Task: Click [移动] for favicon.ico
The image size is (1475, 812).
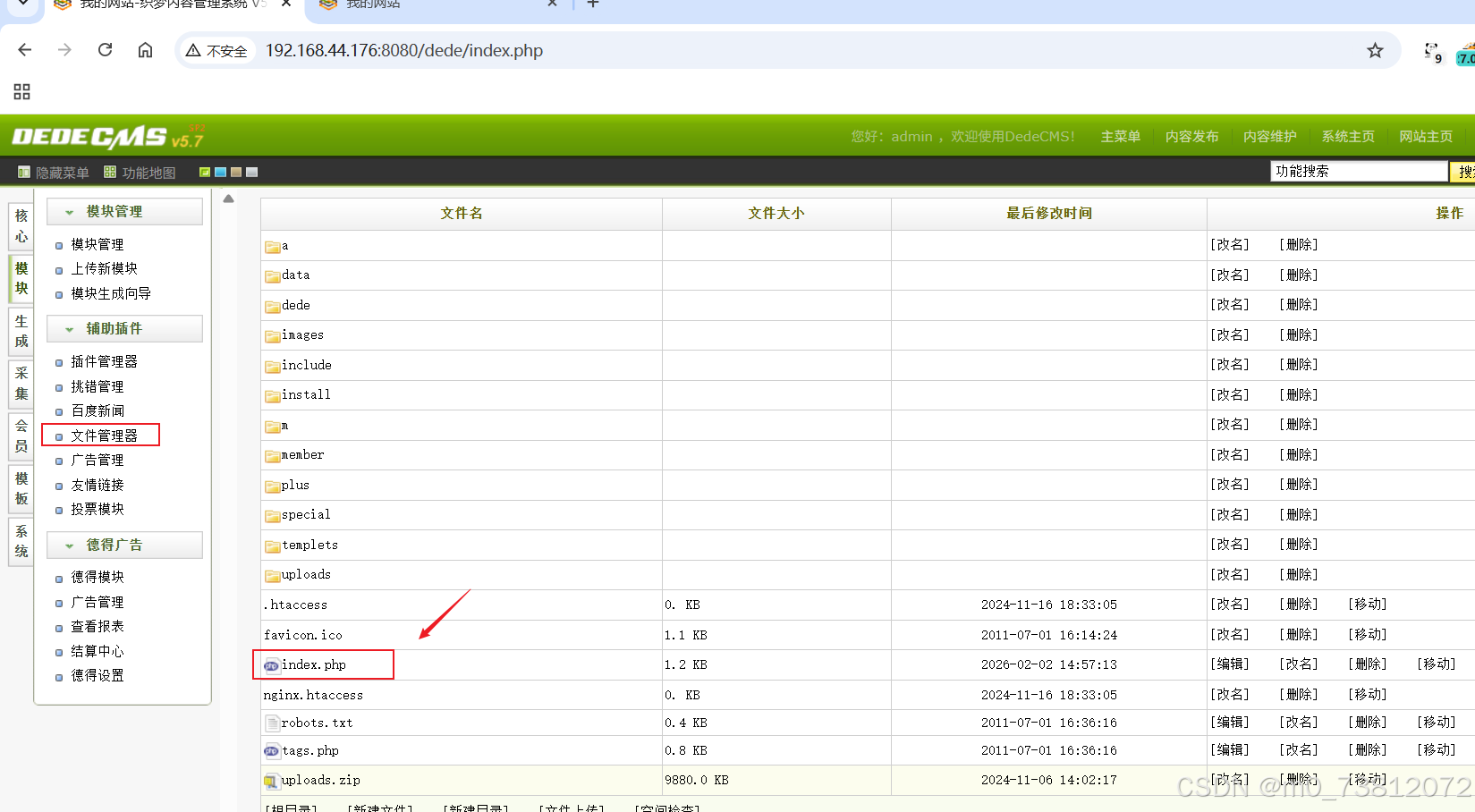Action: pyautogui.click(x=1367, y=634)
